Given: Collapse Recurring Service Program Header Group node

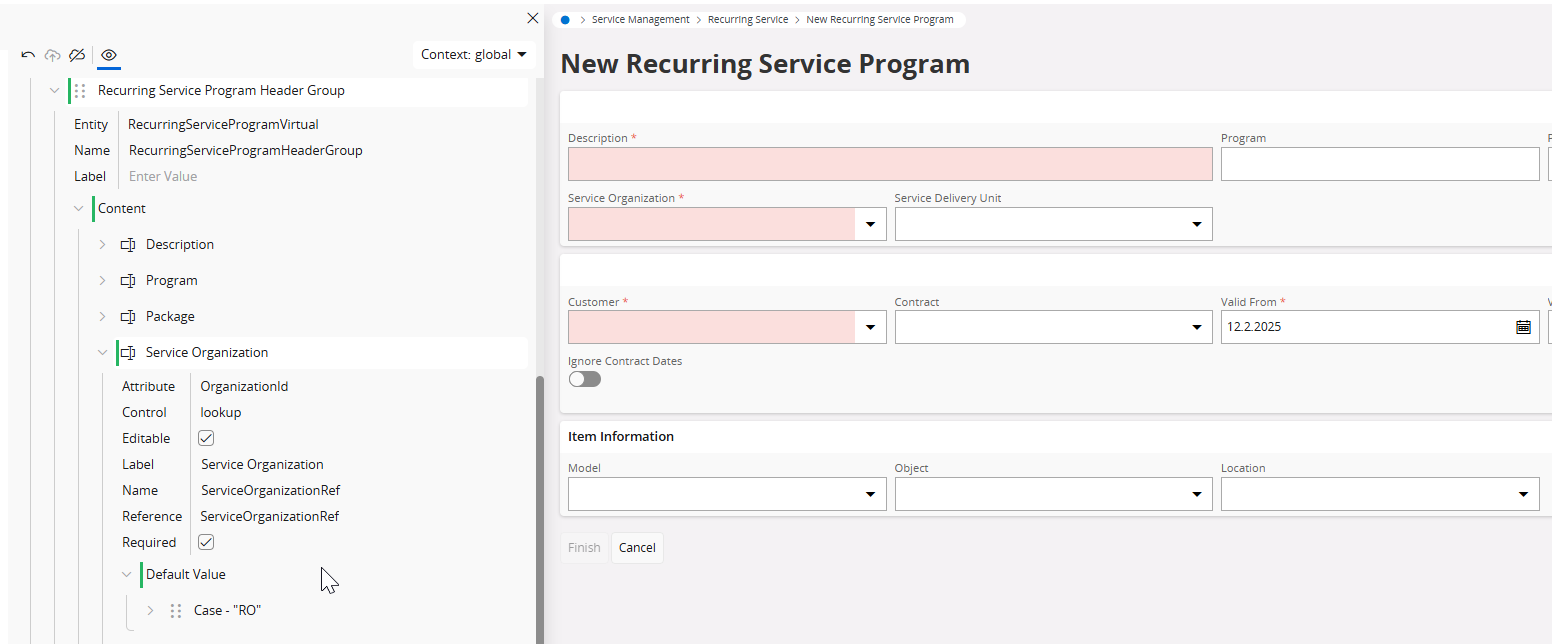Looking at the screenshot, I should click(x=55, y=90).
